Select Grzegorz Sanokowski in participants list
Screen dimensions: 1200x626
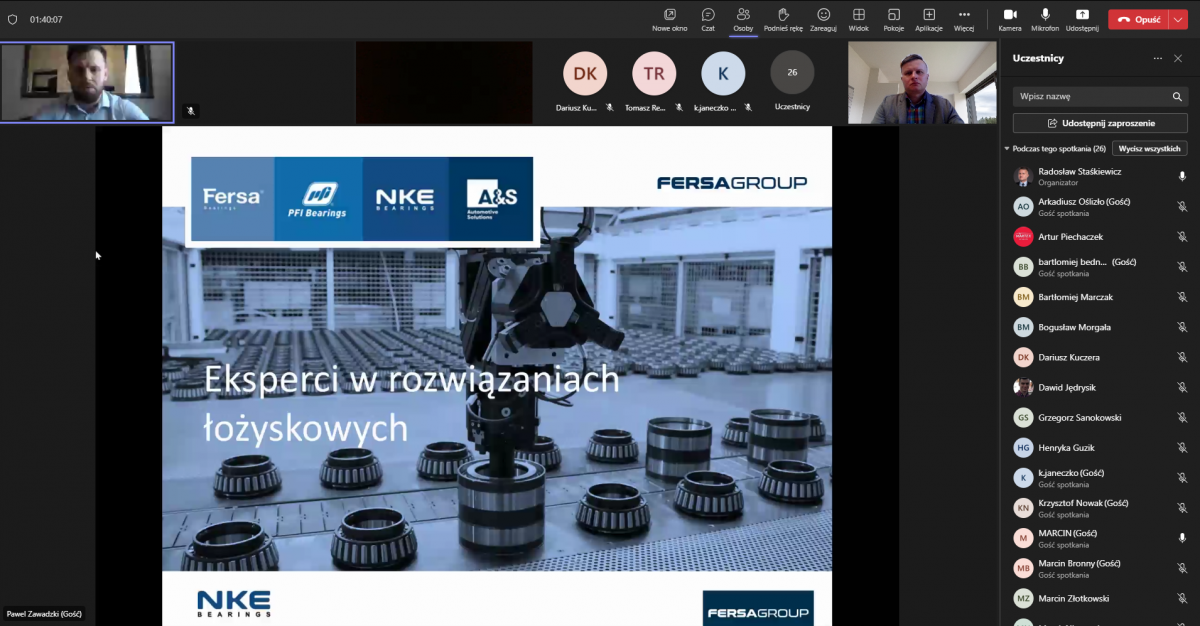click(1100, 417)
